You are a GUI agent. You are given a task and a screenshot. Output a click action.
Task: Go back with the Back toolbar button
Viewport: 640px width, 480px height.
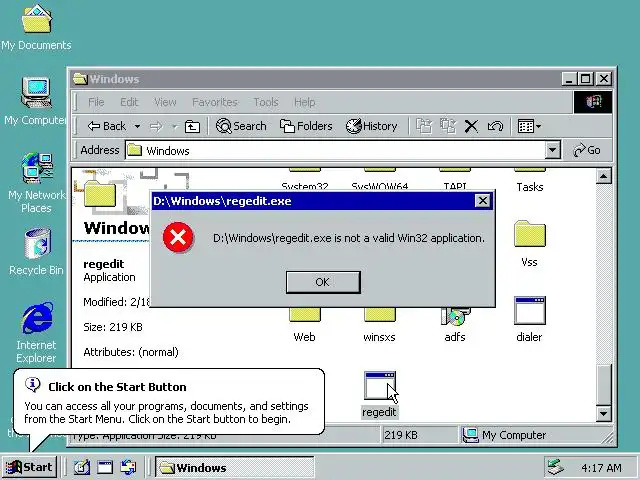point(107,126)
